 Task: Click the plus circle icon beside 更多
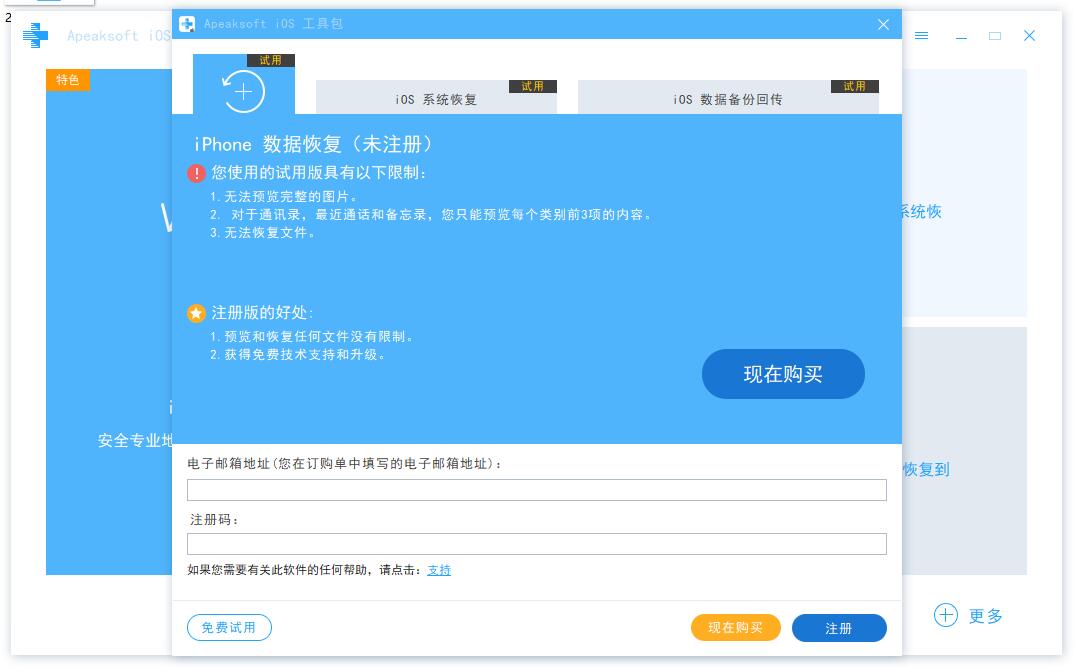pos(945,615)
